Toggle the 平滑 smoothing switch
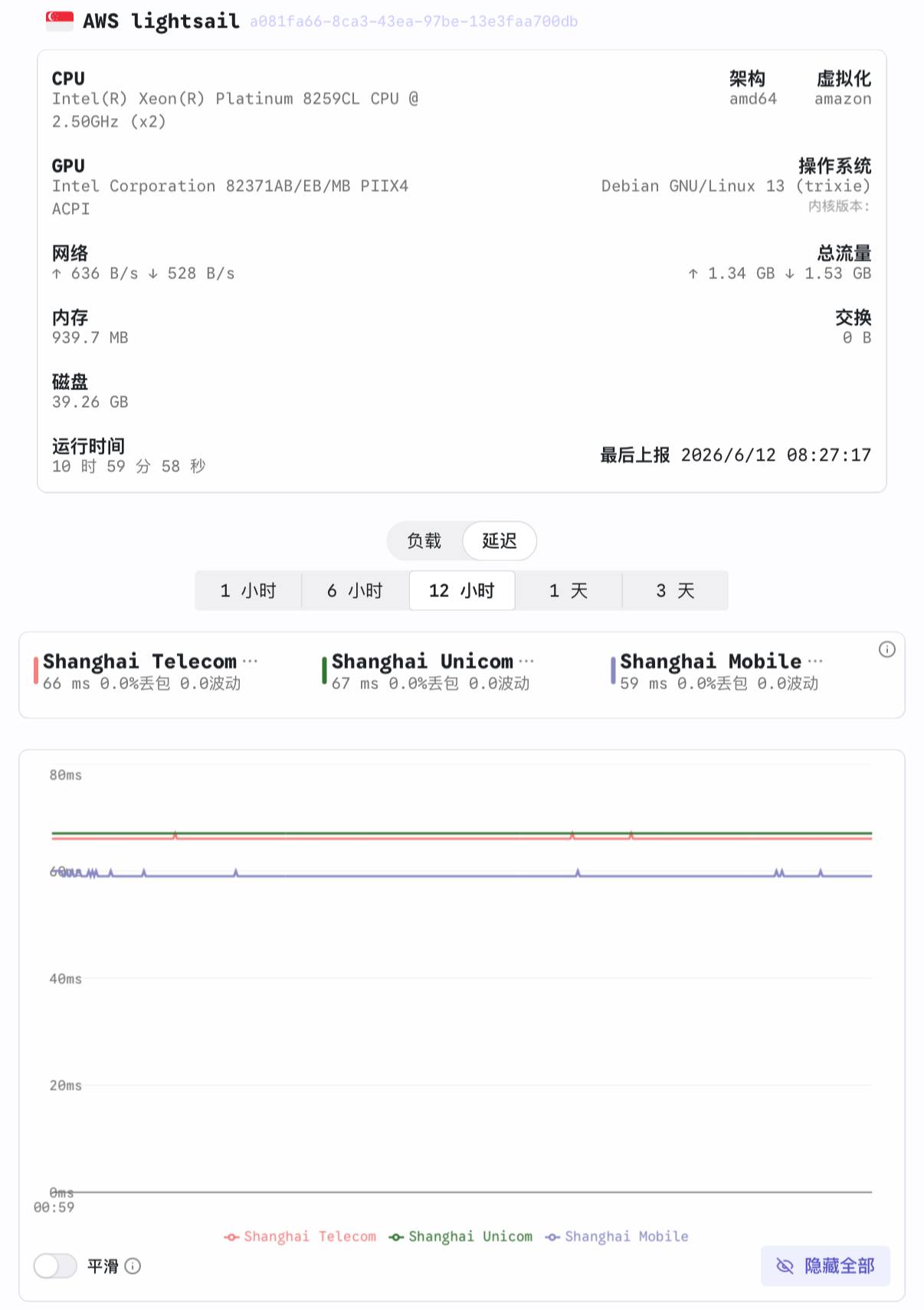This screenshot has height=1310, width=924. tap(55, 1266)
